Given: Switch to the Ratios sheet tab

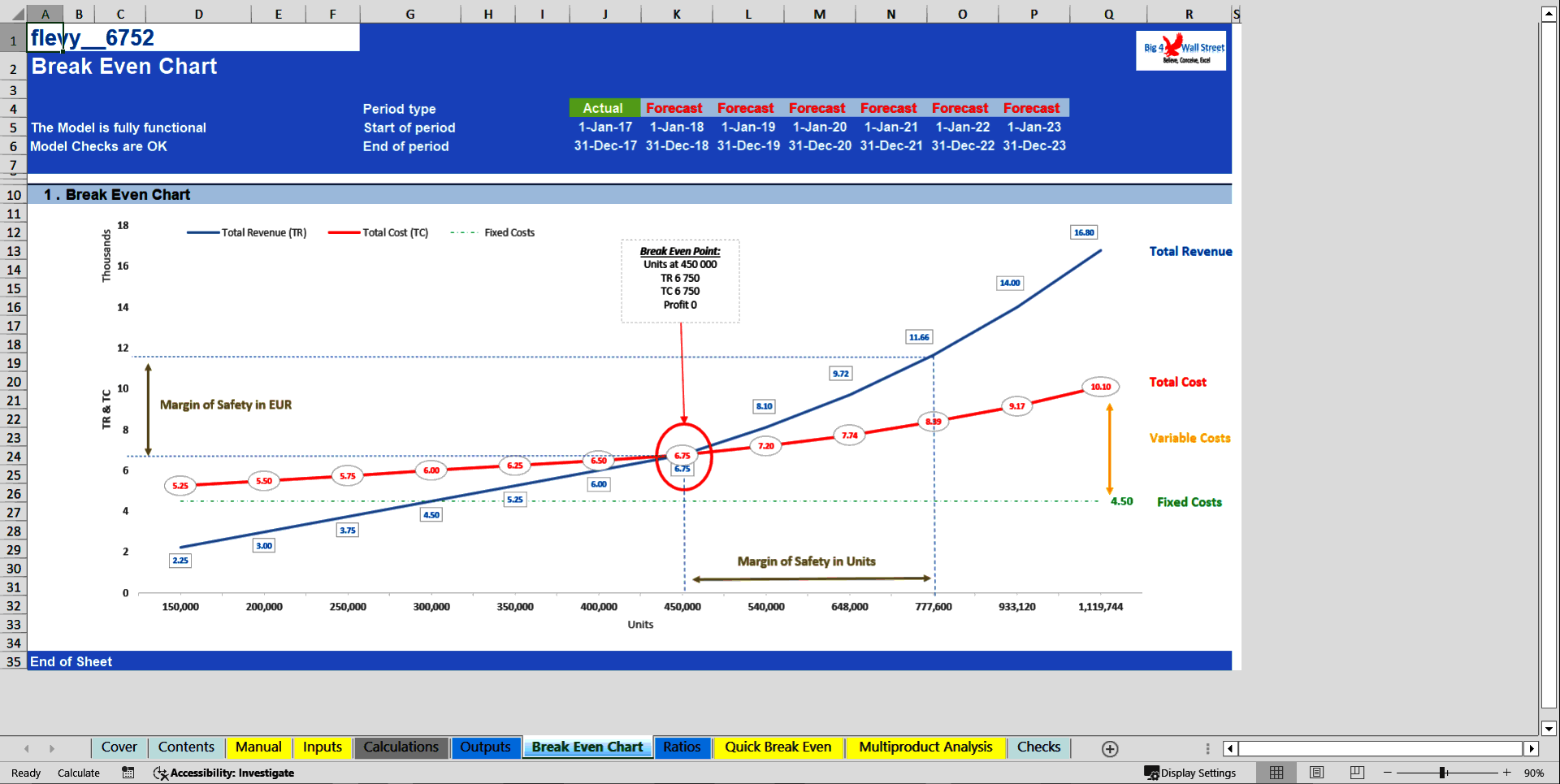Looking at the screenshot, I should pos(682,747).
